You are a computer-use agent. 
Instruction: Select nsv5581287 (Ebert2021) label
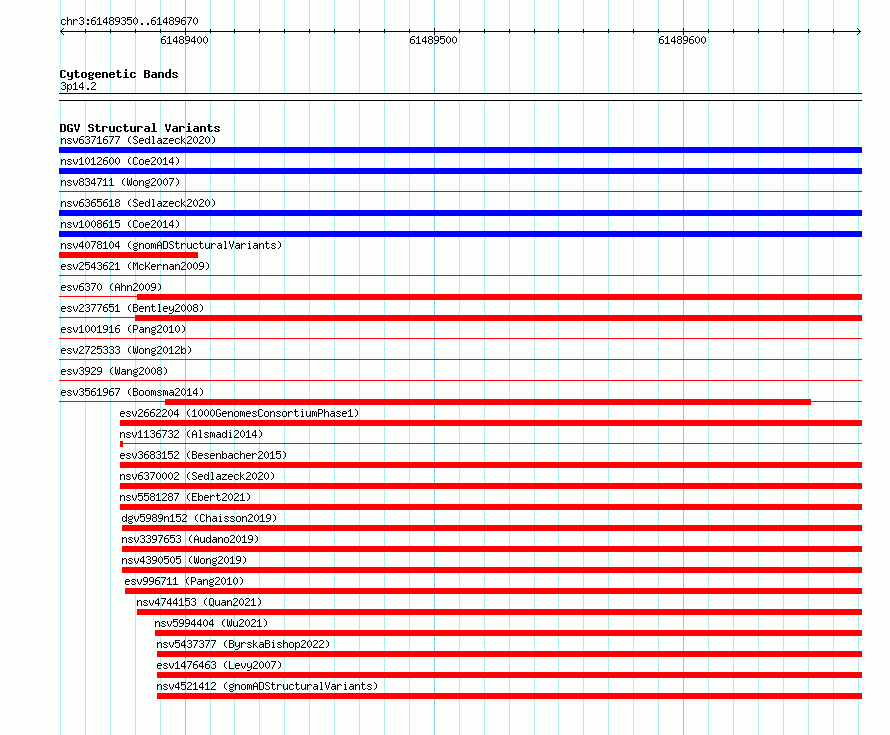point(185,497)
